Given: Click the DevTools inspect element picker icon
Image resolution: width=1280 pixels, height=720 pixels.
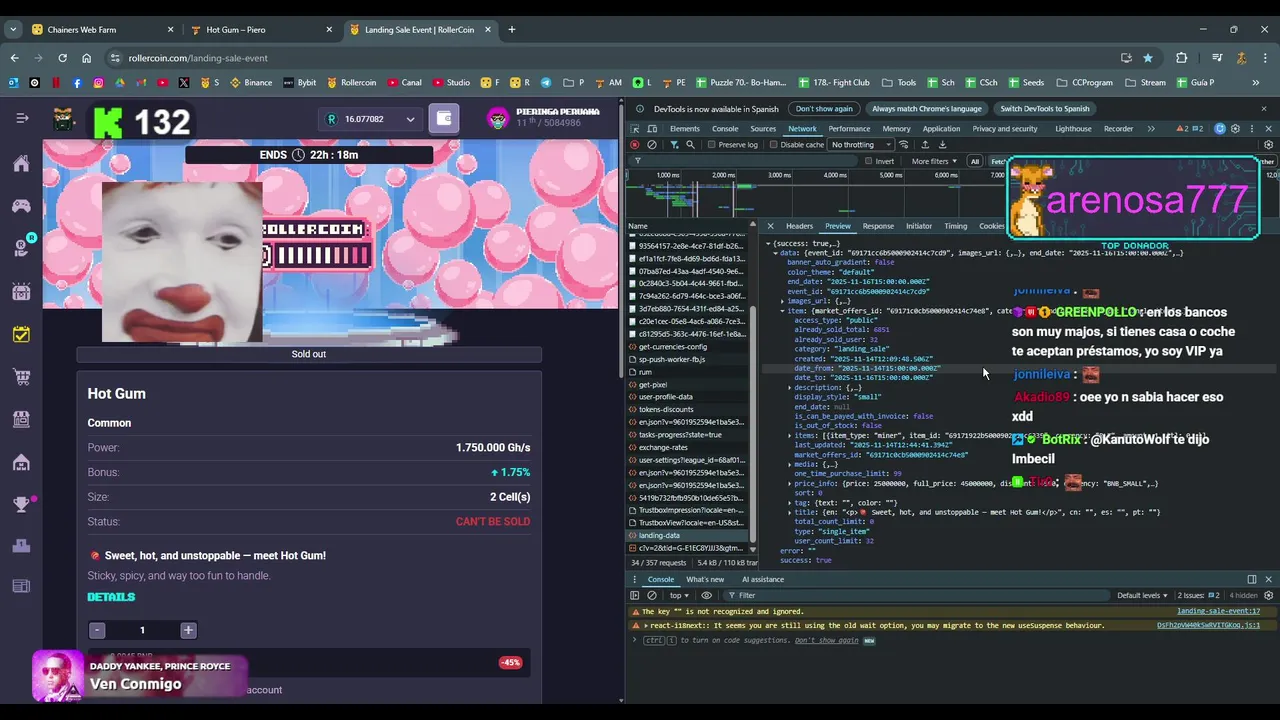Looking at the screenshot, I should click(x=636, y=129).
